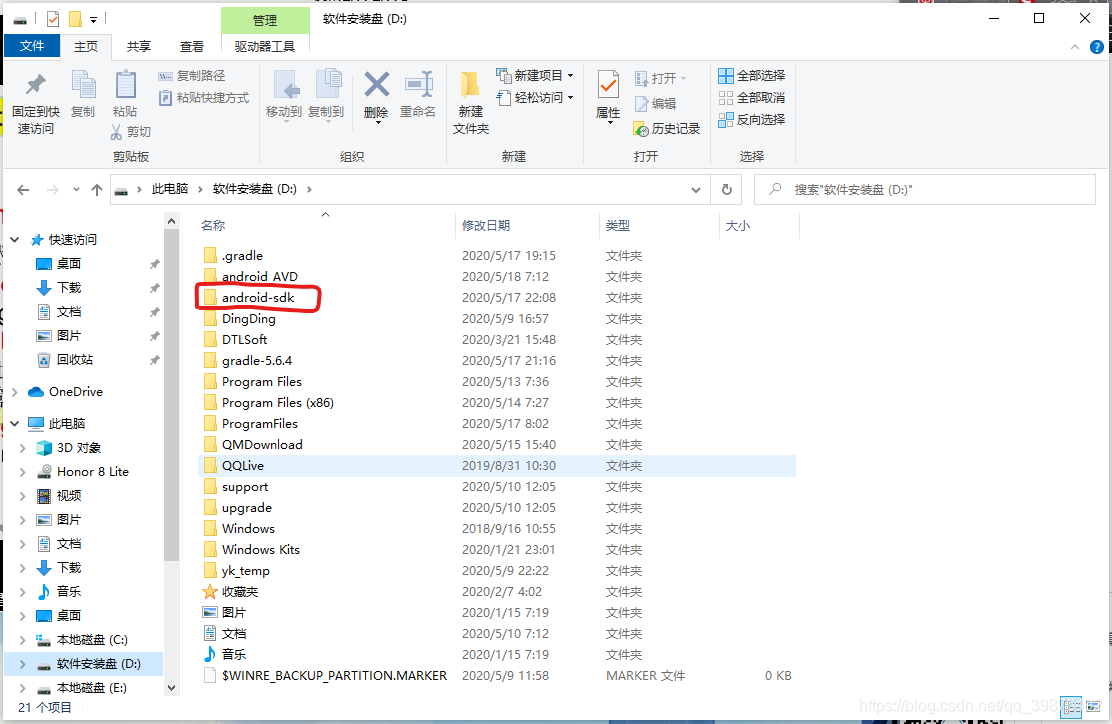Select the android-sdk folder
Image resolution: width=1112 pixels, height=724 pixels.
pos(258,298)
